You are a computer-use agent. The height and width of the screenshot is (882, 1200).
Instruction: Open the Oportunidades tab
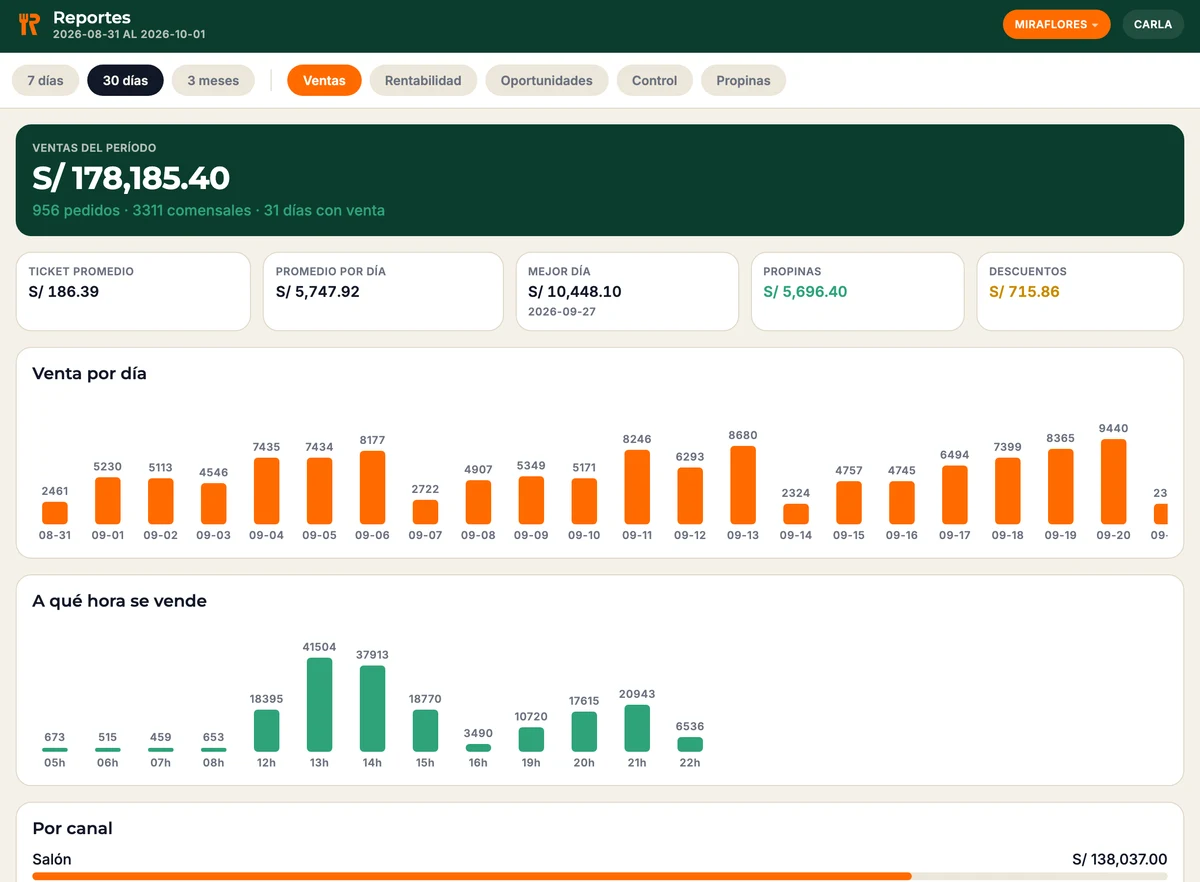(547, 80)
